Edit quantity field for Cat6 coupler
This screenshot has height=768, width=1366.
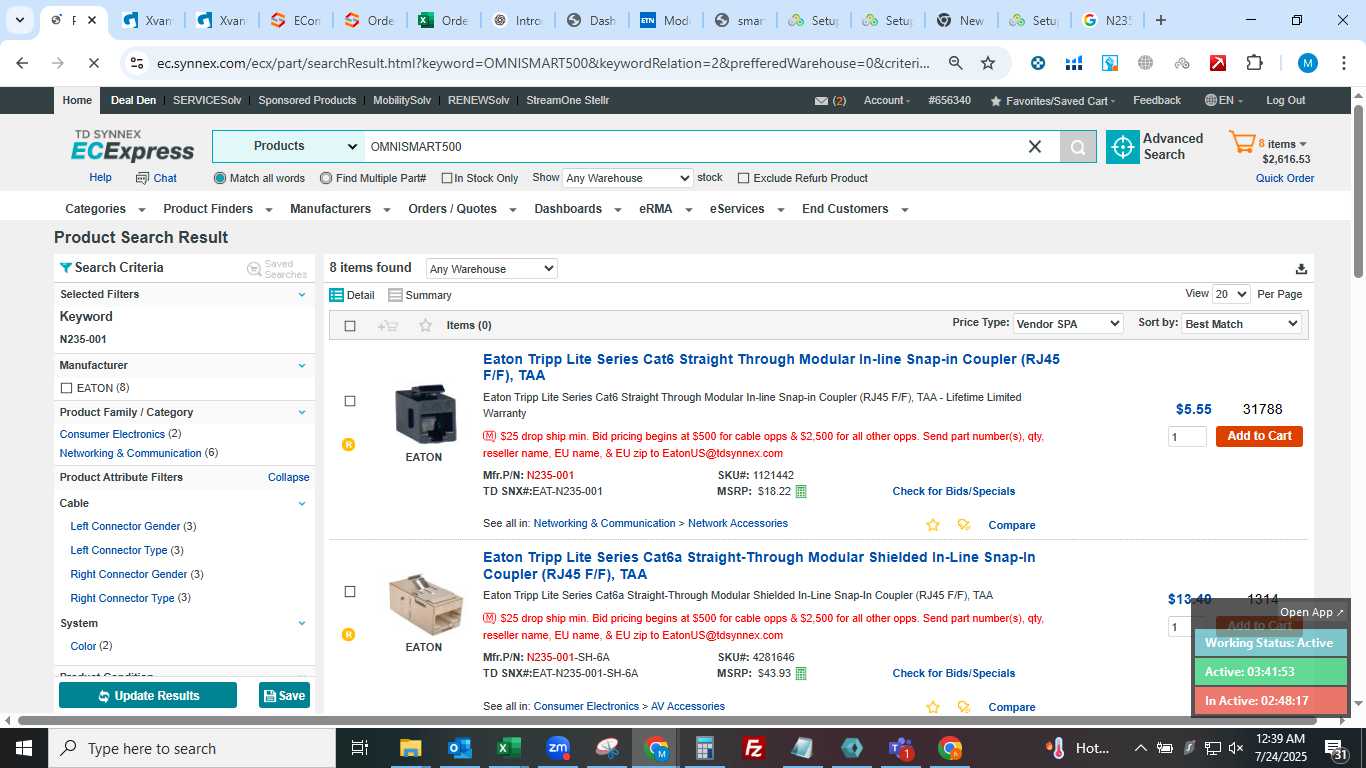point(1187,437)
